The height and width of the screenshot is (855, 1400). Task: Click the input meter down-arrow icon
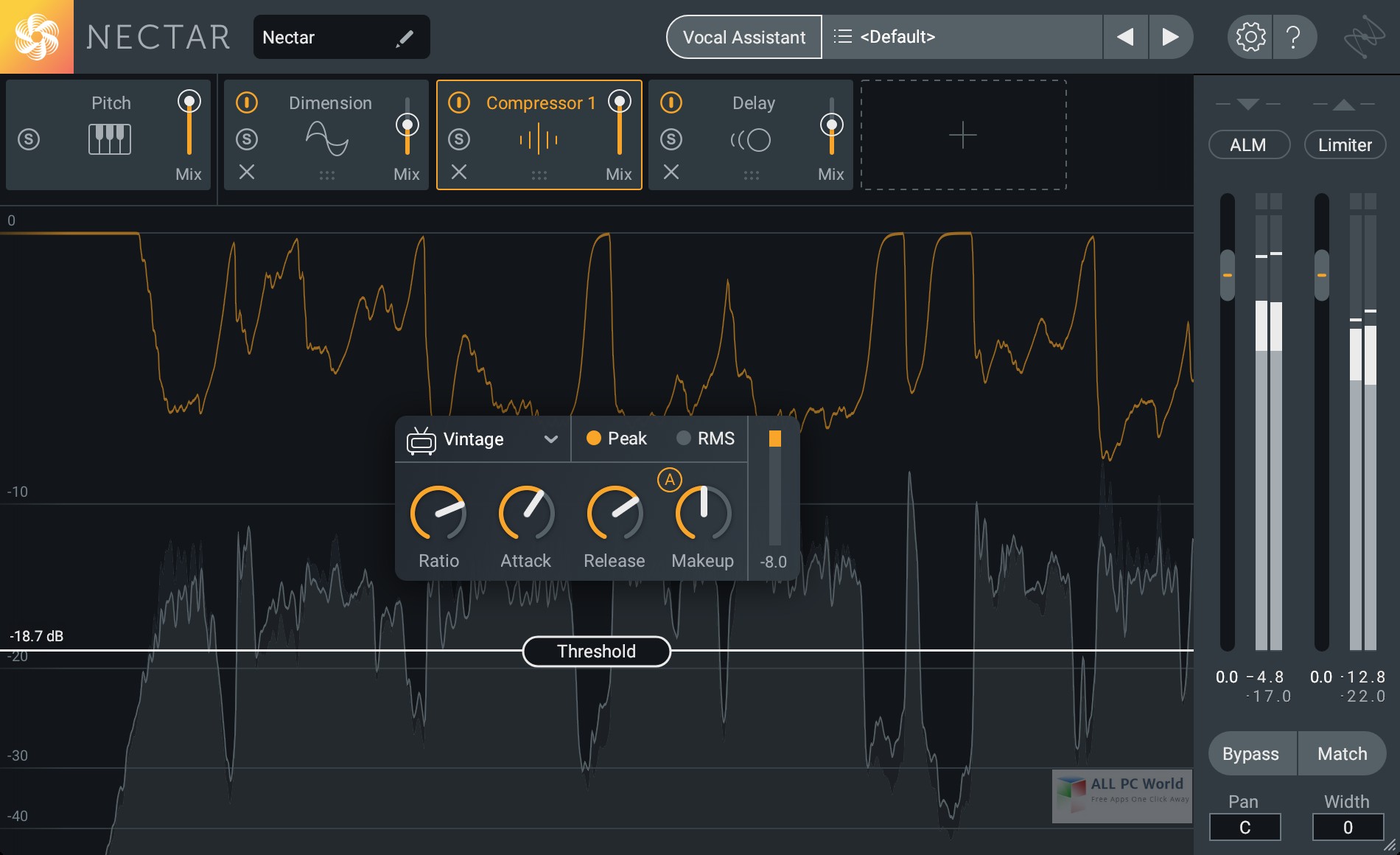pos(1248,104)
